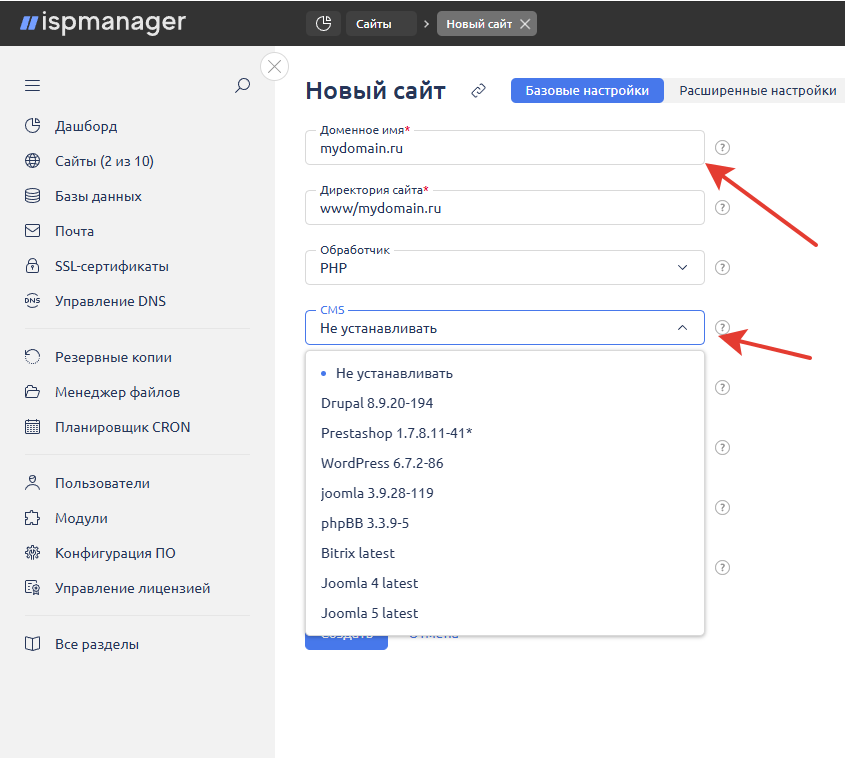This screenshot has width=845, height=758.
Task: Go to Управление DNS
Action: (110, 301)
